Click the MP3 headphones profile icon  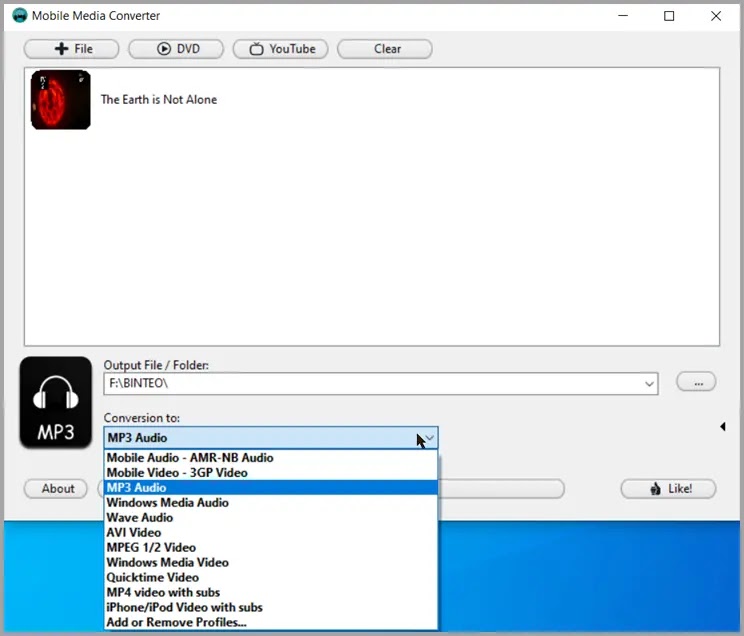tap(56, 402)
